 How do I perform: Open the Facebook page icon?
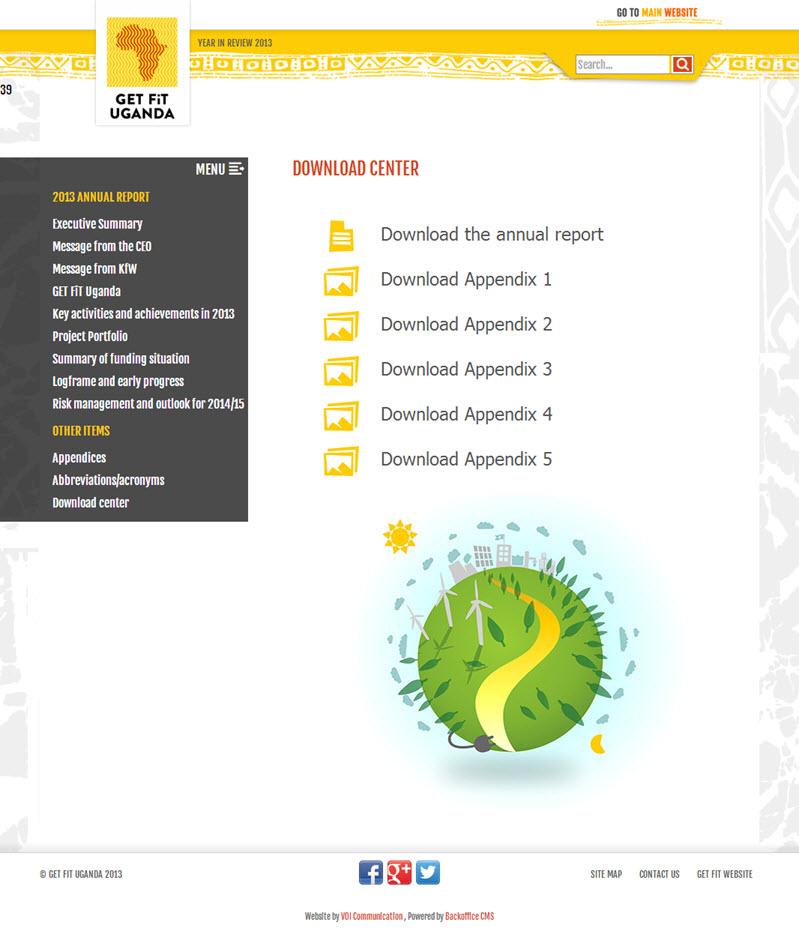371,872
